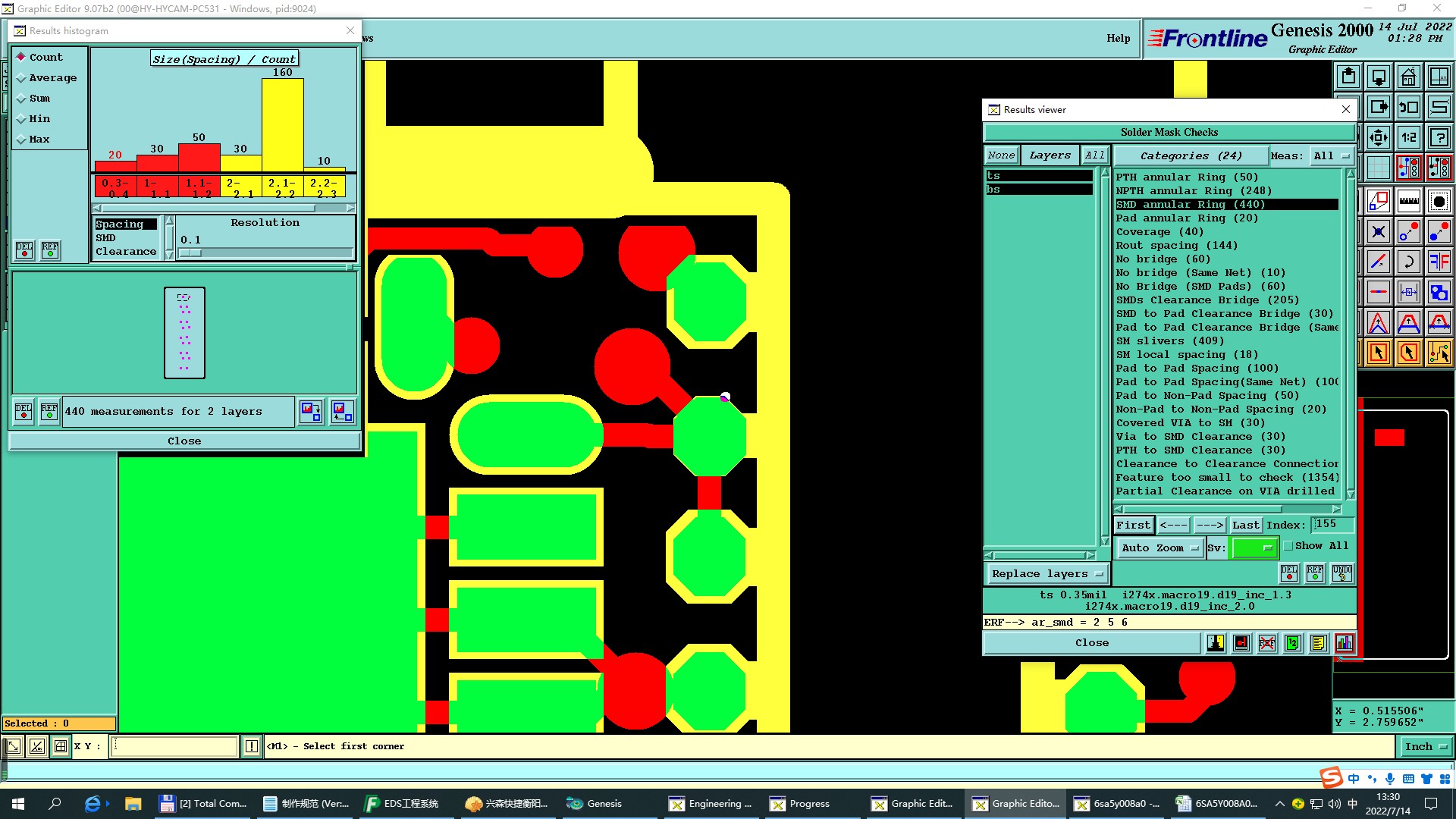Image resolution: width=1456 pixels, height=819 pixels.
Task: Click the Index input field
Action: click(x=1333, y=525)
